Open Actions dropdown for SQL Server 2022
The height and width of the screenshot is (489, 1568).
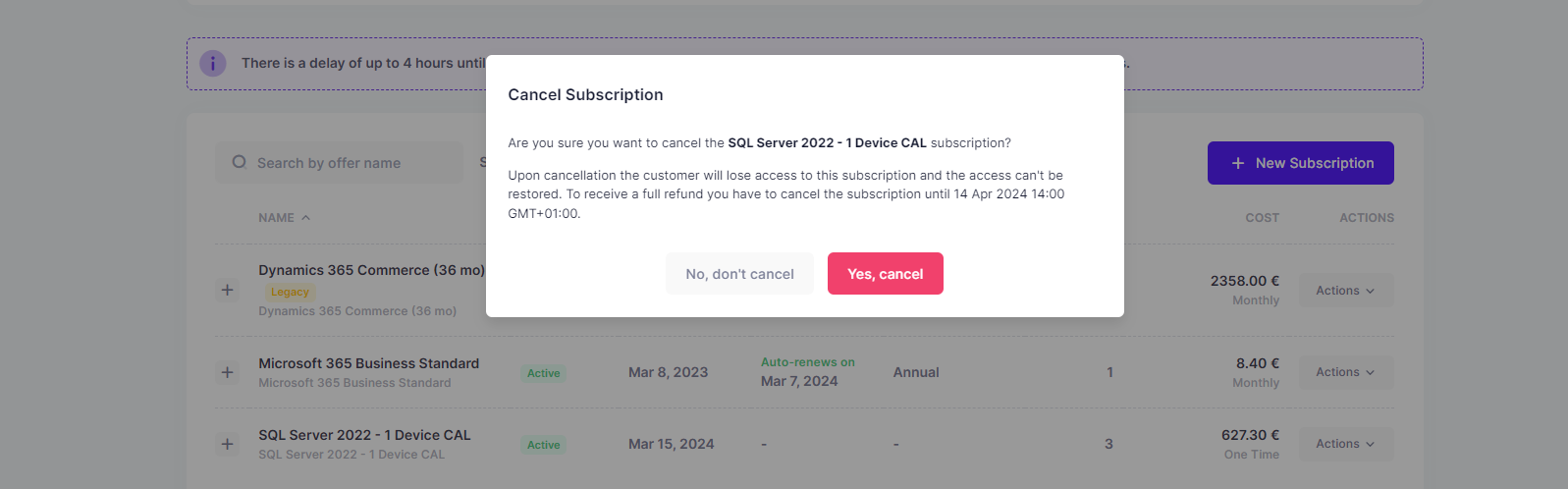point(1346,444)
